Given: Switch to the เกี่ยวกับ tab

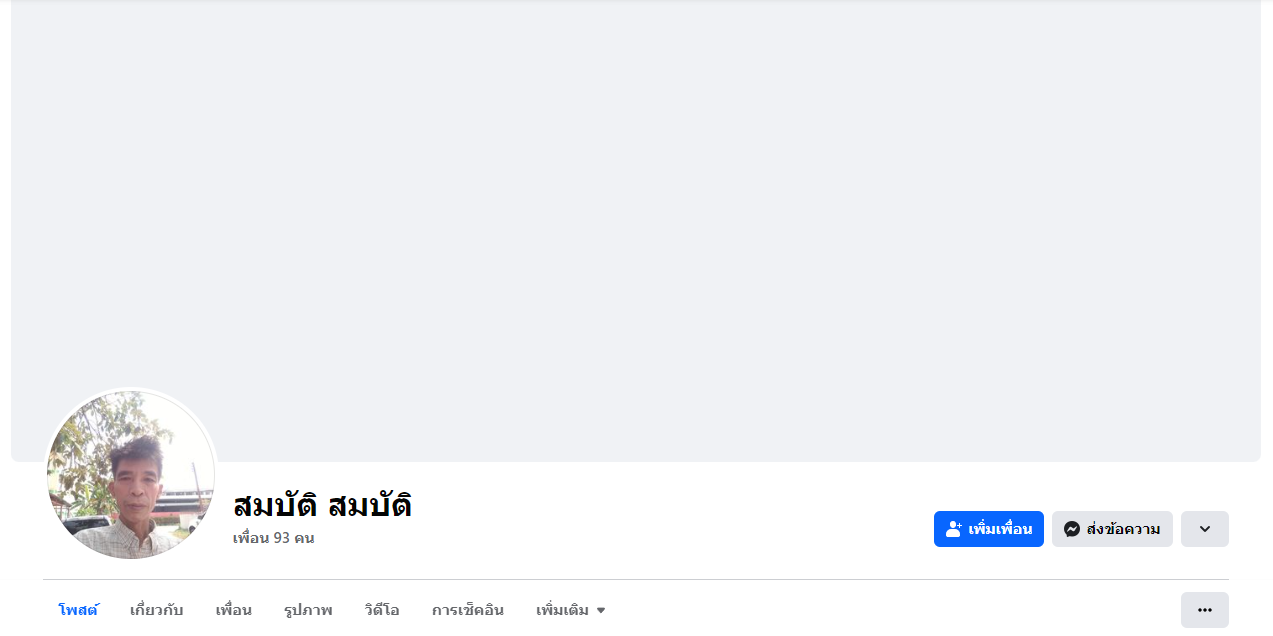Looking at the screenshot, I should (156, 610).
